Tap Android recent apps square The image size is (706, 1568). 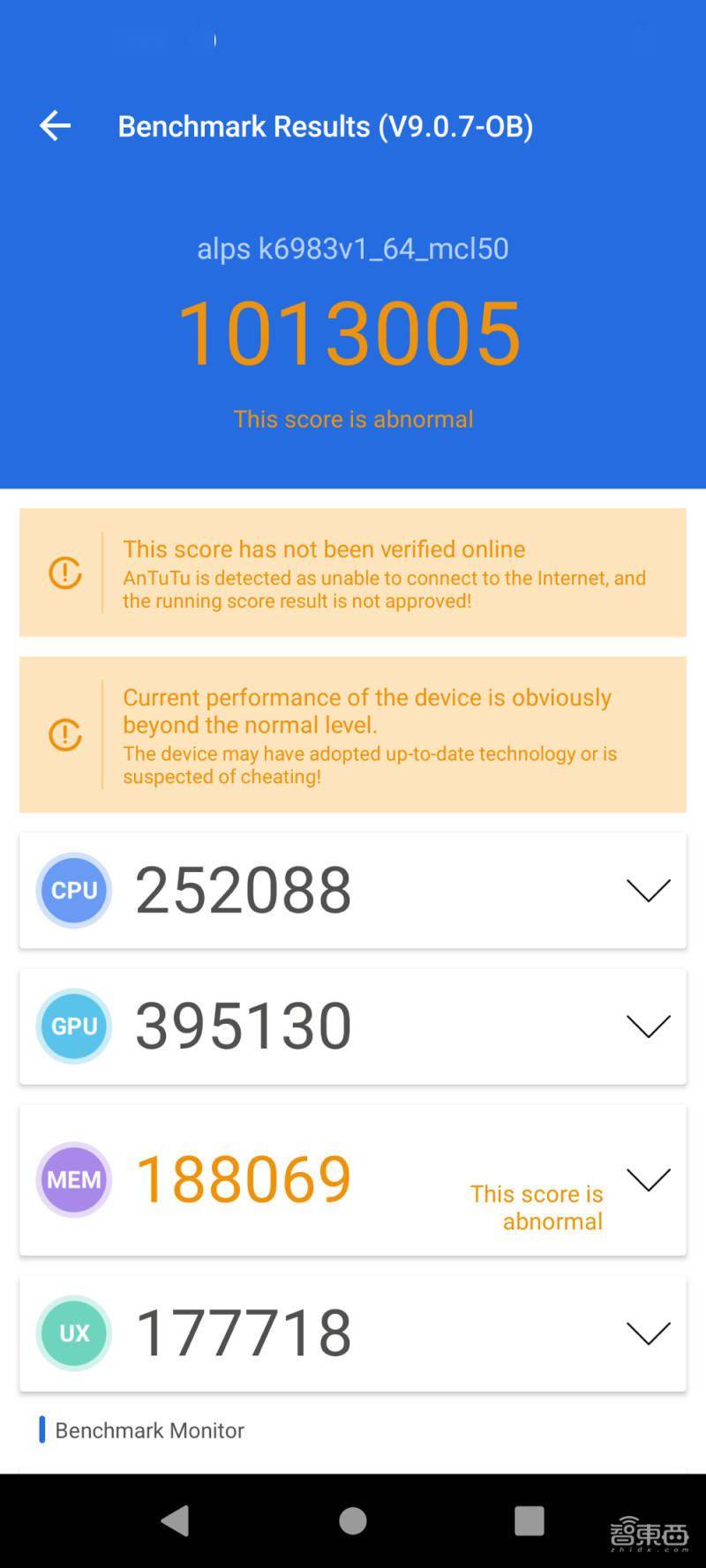[x=529, y=1520]
